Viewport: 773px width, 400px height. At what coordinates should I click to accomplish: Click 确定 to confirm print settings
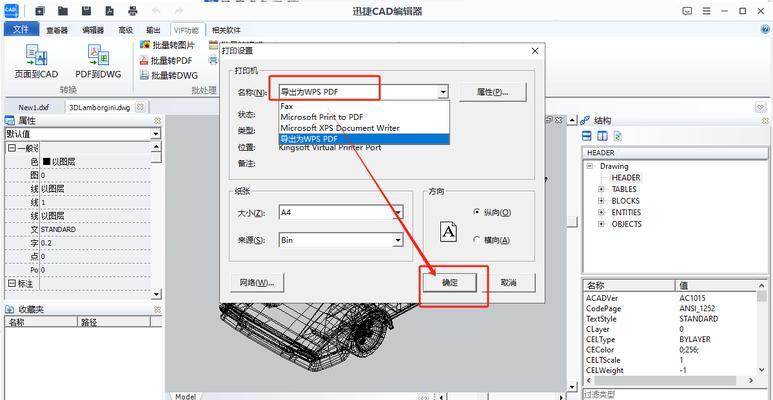pyautogui.click(x=450, y=283)
